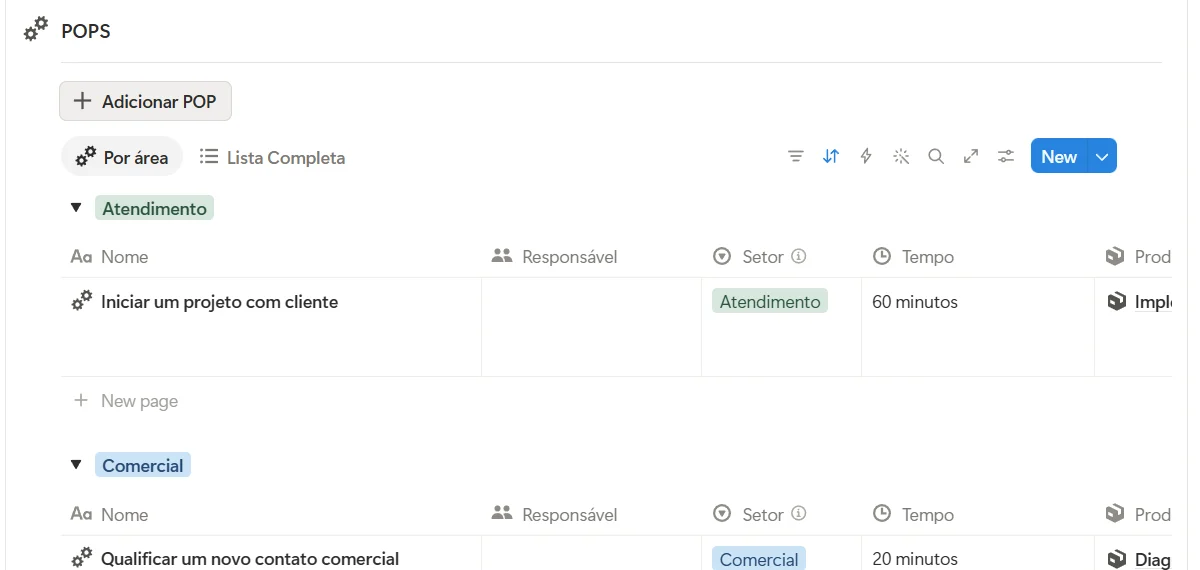Collapse the Atendimento group
1200x570 pixels.
click(76, 208)
